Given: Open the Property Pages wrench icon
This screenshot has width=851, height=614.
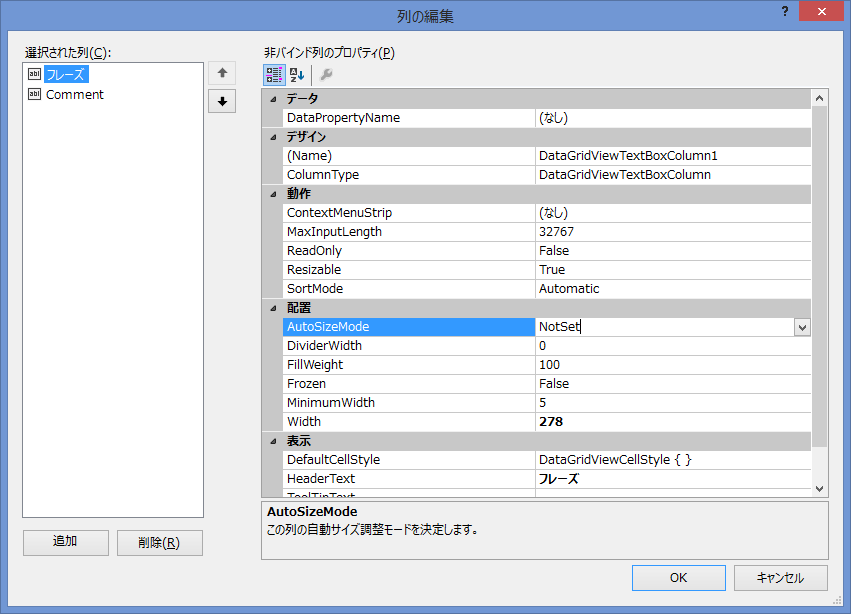Looking at the screenshot, I should pyautogui.click(x=326, y=74).
